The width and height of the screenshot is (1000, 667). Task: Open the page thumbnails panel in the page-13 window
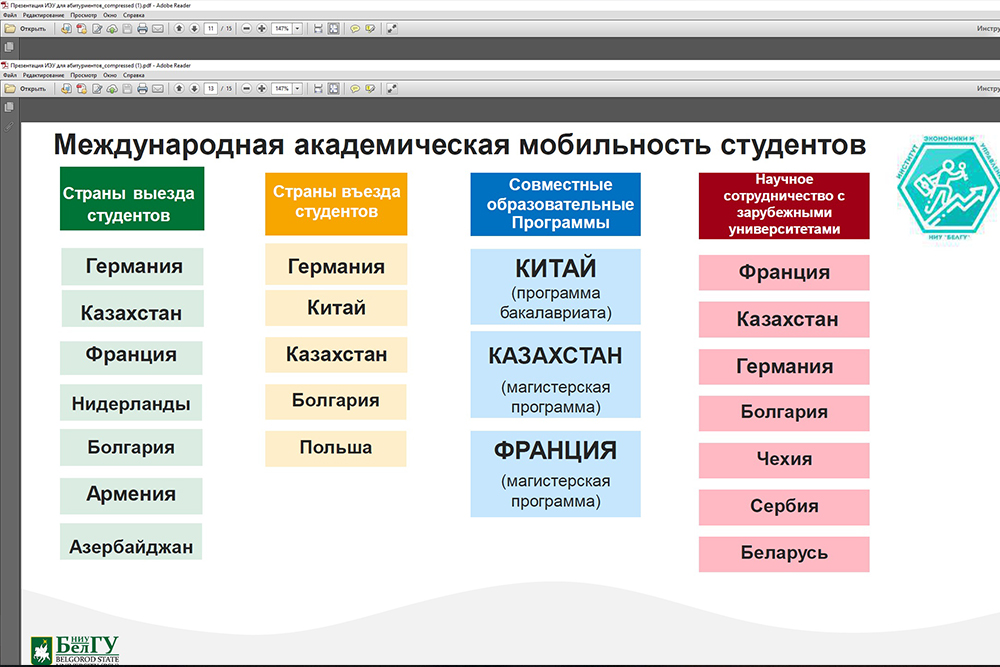[9, 107]
